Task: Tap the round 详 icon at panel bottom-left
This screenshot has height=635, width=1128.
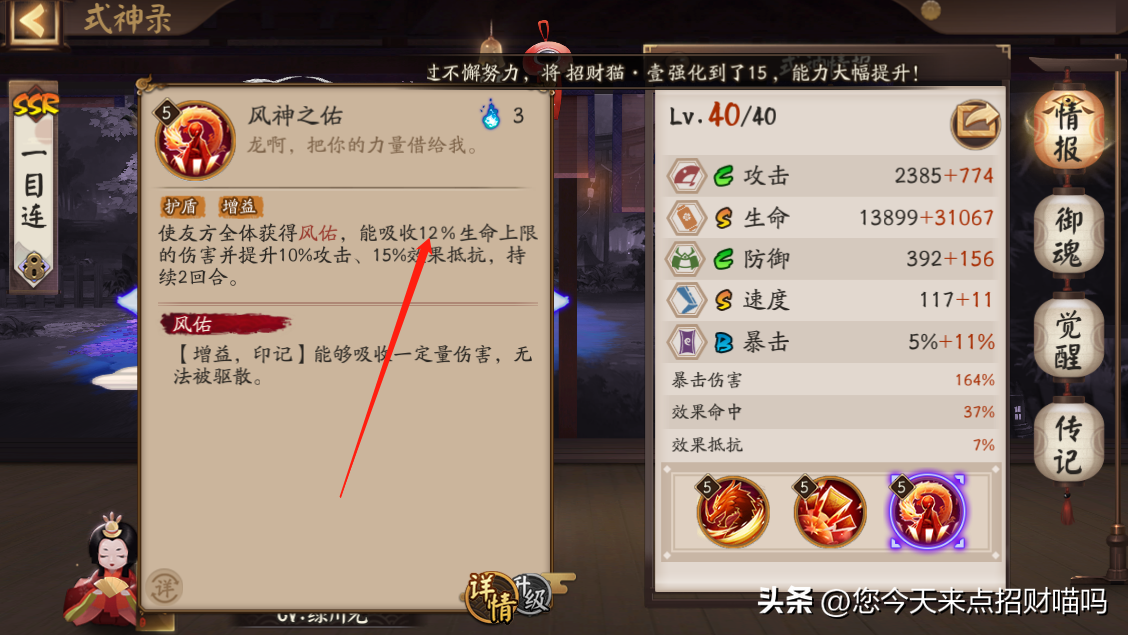Action: [x=164, y=588]
